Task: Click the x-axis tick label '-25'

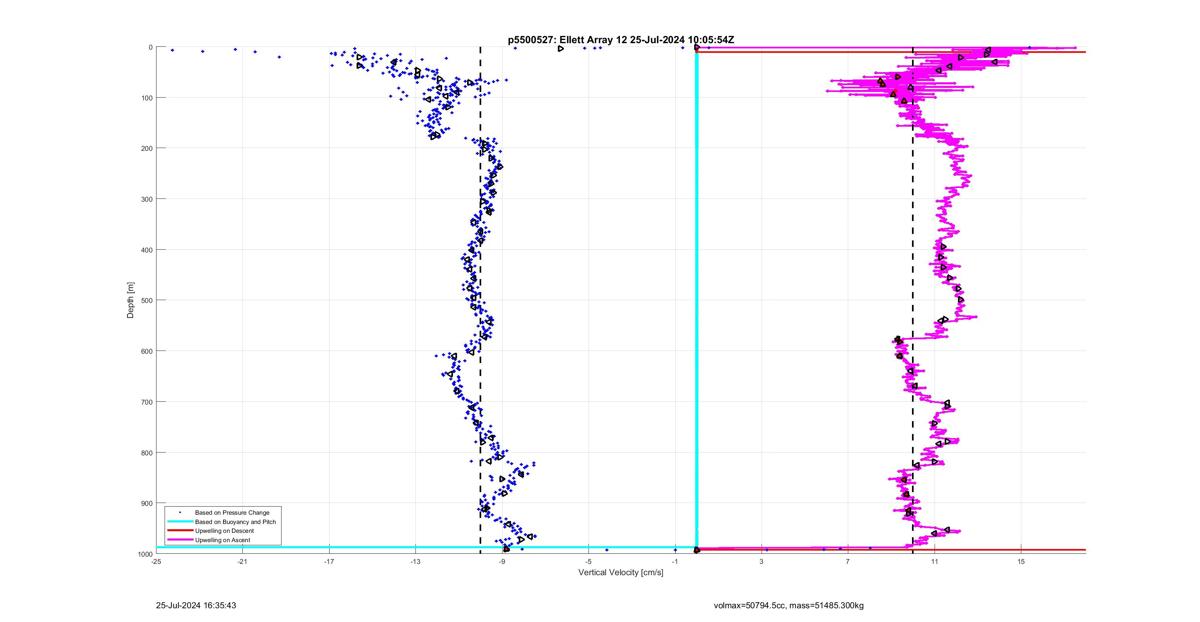Action: 156,562
